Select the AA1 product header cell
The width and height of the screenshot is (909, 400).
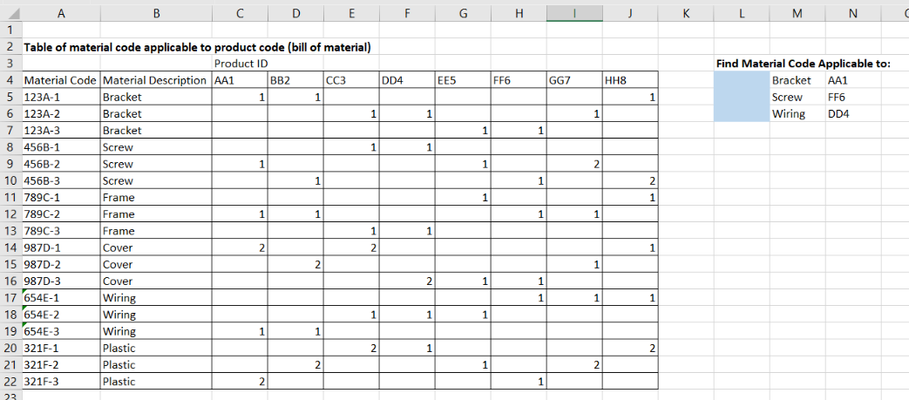pos(239,81)
